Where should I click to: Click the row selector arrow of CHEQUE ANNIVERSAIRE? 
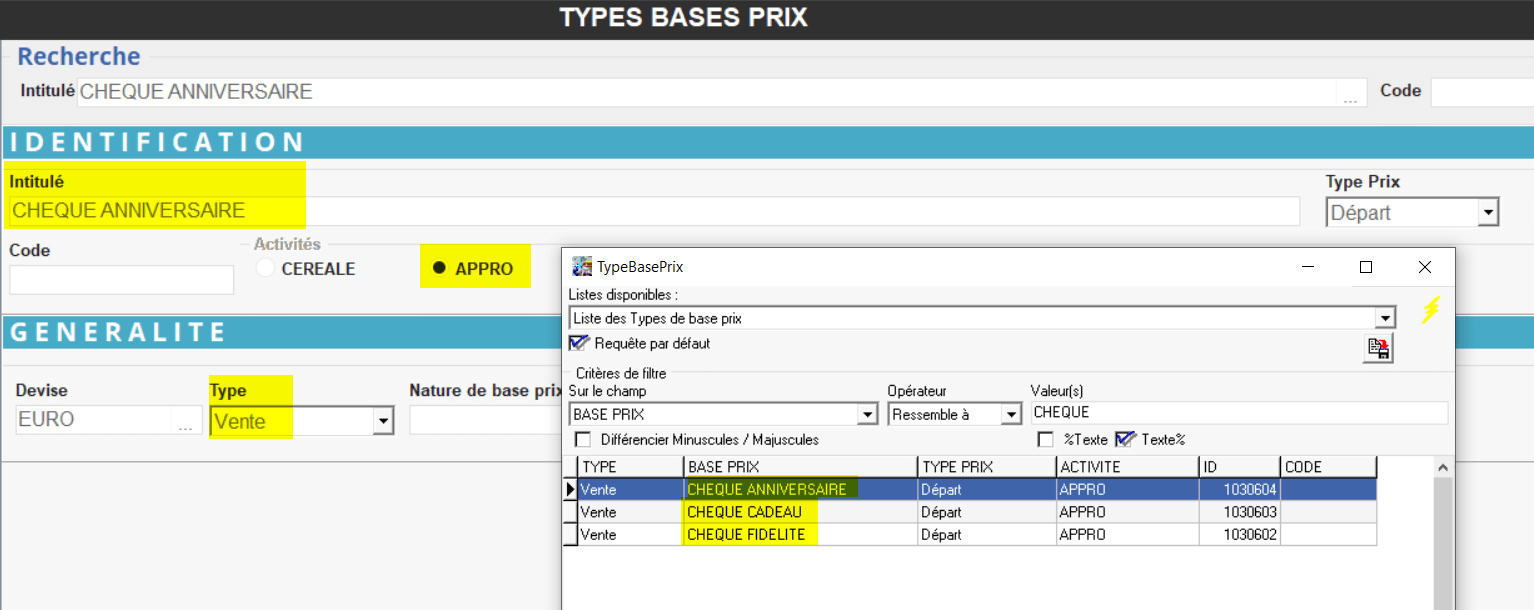click(571, 490)
